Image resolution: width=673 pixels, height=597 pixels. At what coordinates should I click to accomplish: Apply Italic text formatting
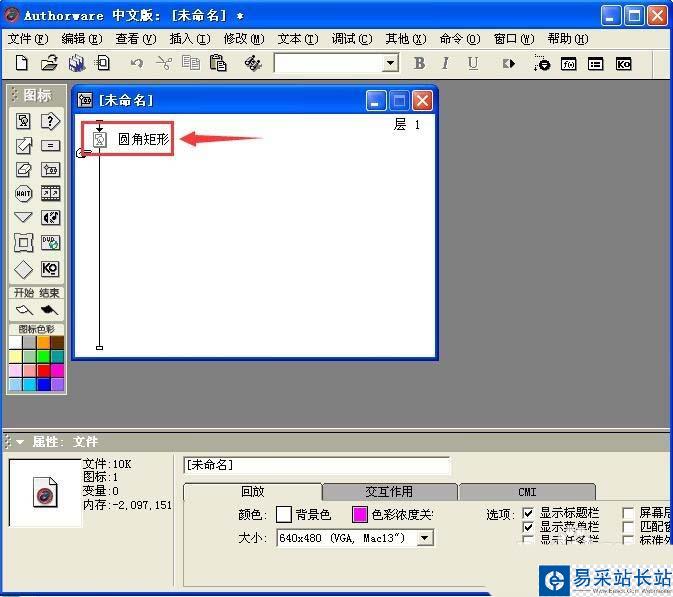click(x=446, y=64)
